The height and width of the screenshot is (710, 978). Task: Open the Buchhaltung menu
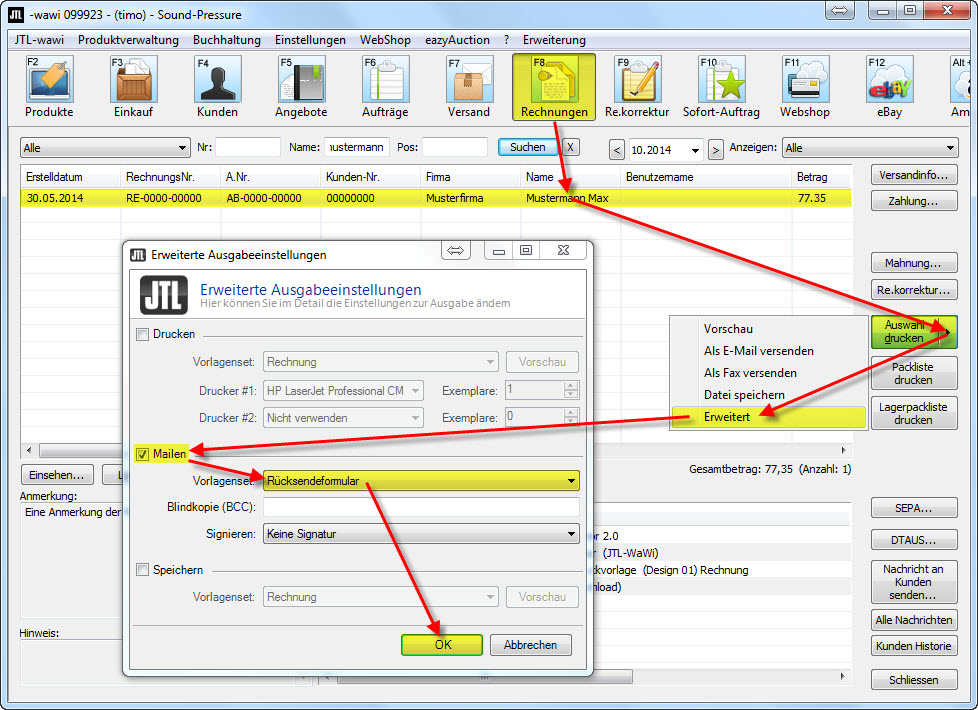coord(226,40)
